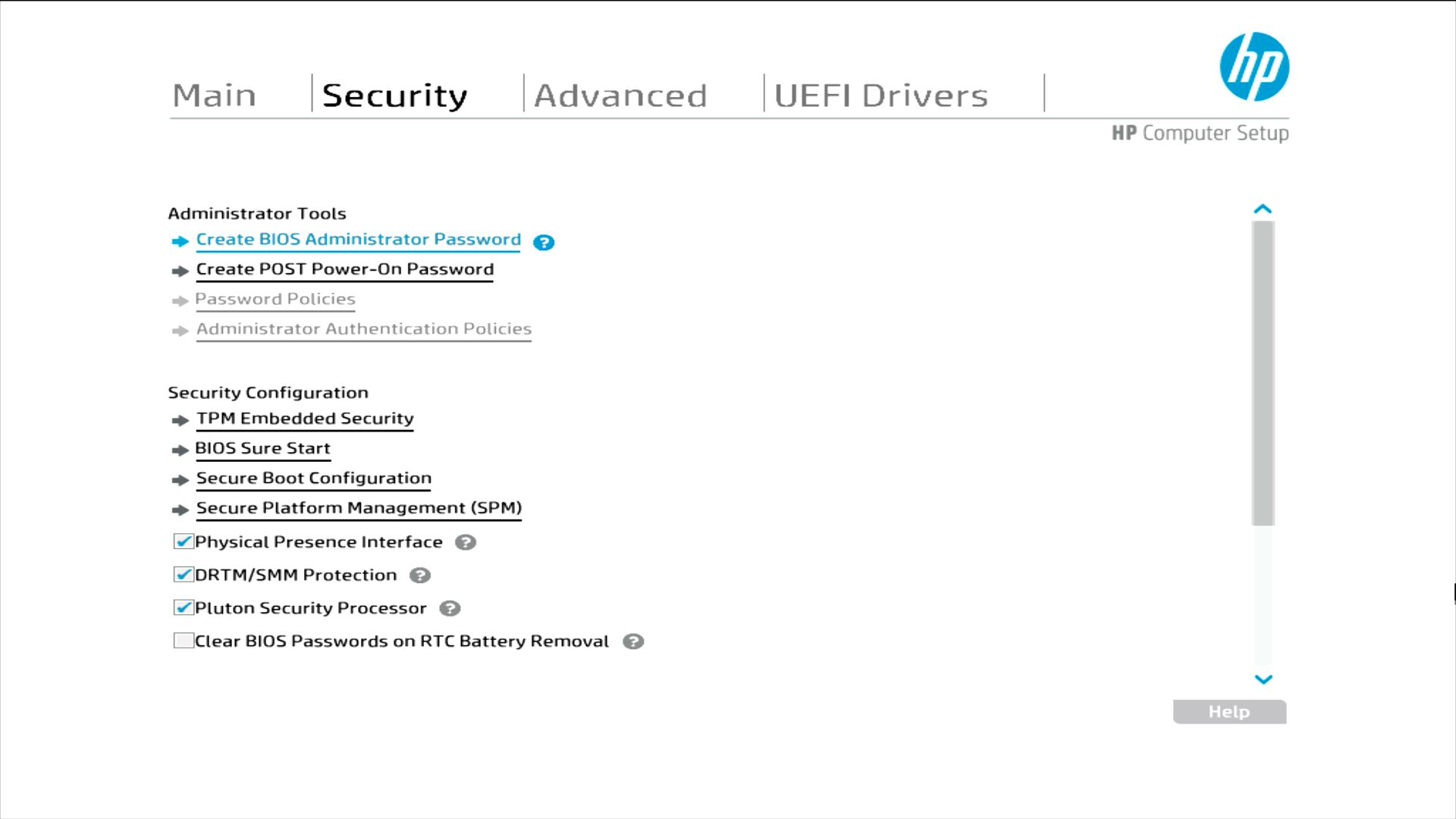Click arrow icon before BIOS Sure Start
This screenshot has width=1456, height=819.
point(180,450)
